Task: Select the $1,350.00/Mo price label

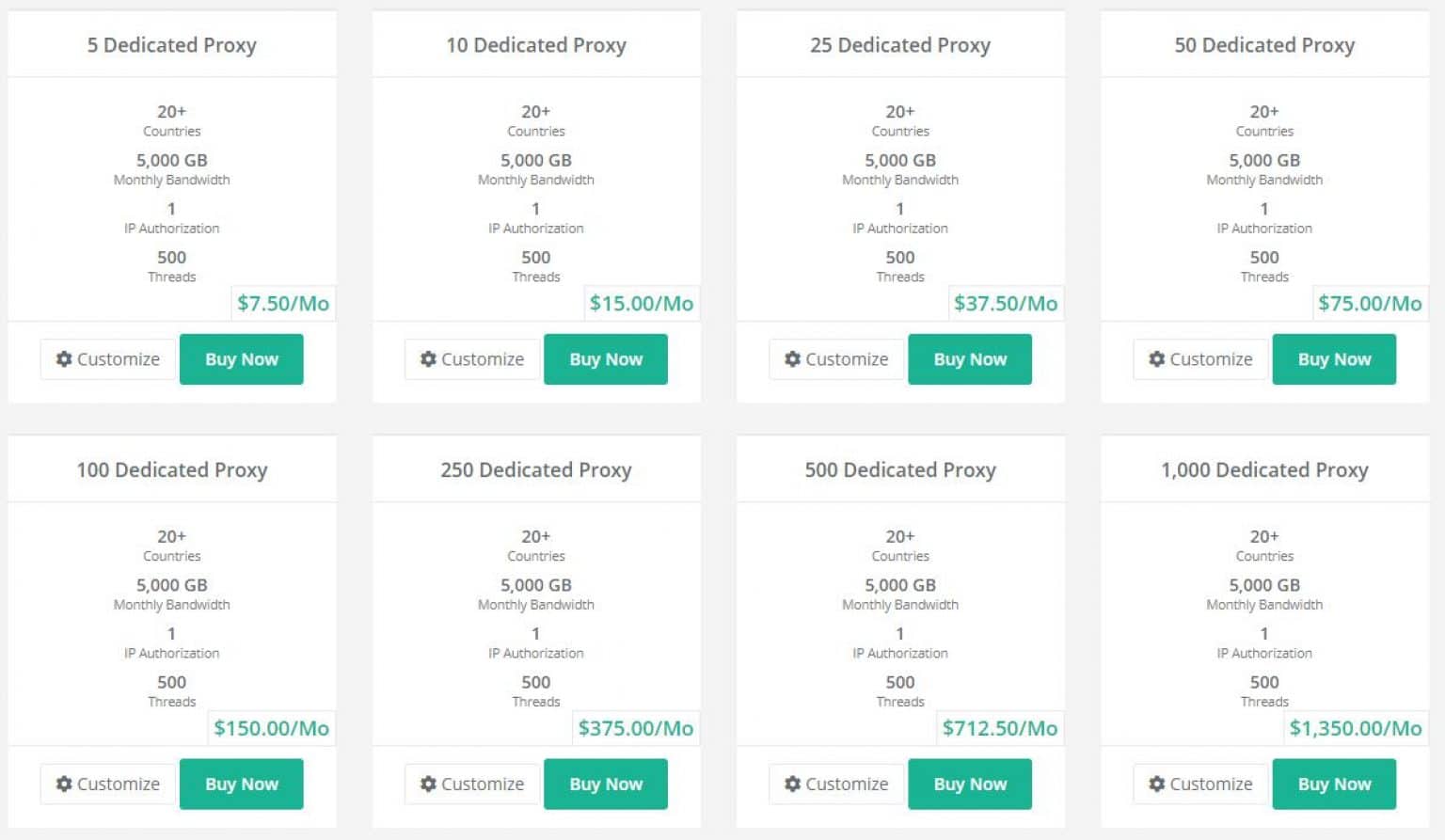Action: [1356, 727]
